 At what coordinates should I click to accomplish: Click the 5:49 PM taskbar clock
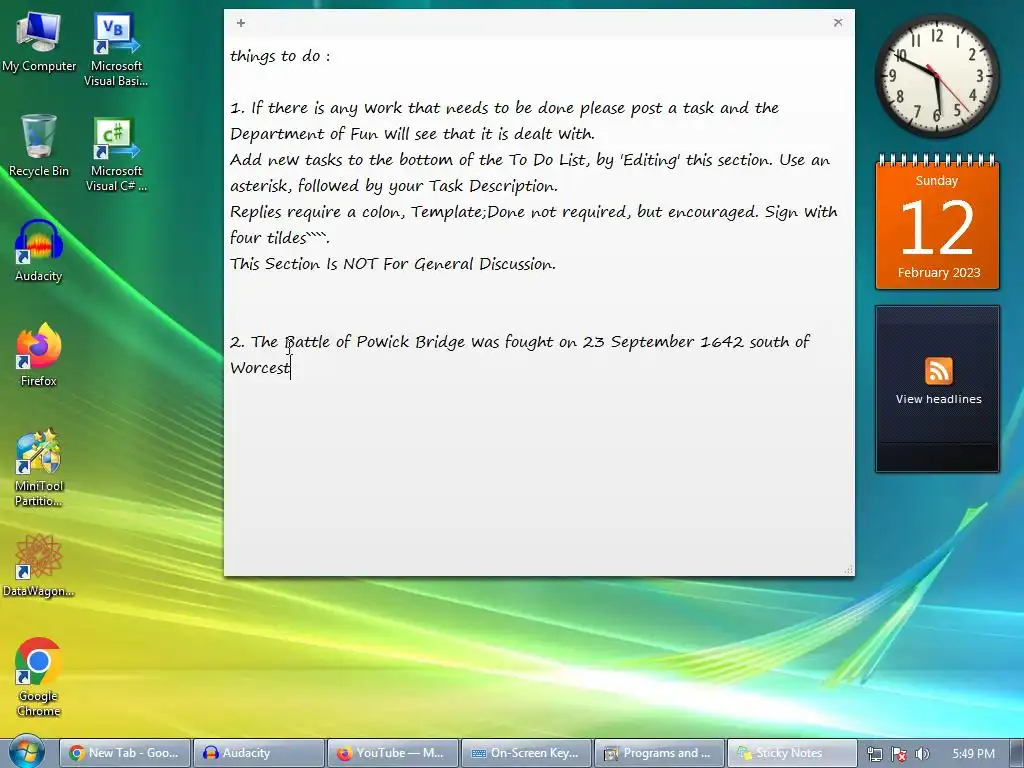coord(973,754)
